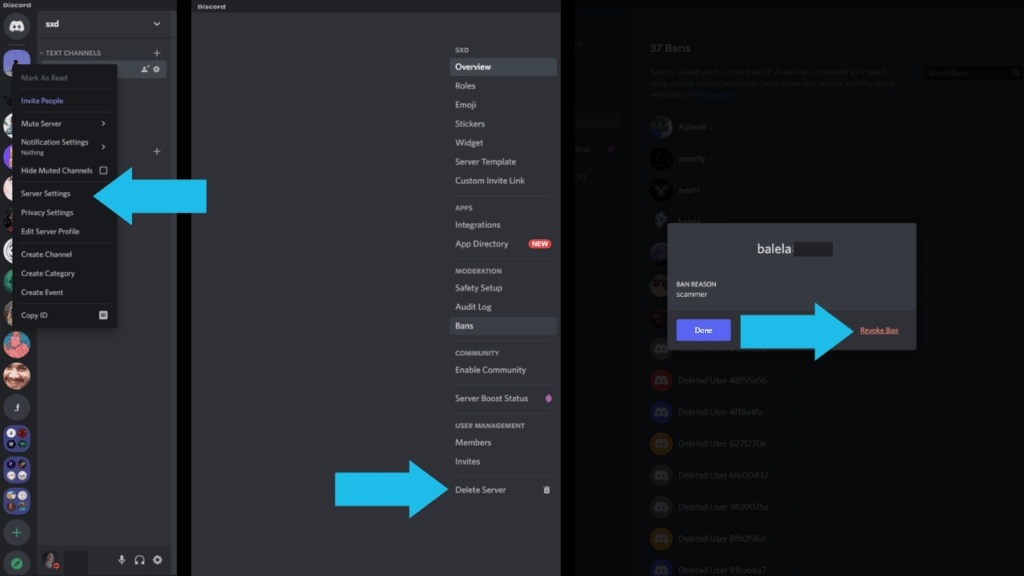Click the Done button in ban dialog
This screenshot has width=1024, height=576.
(703, 330)
